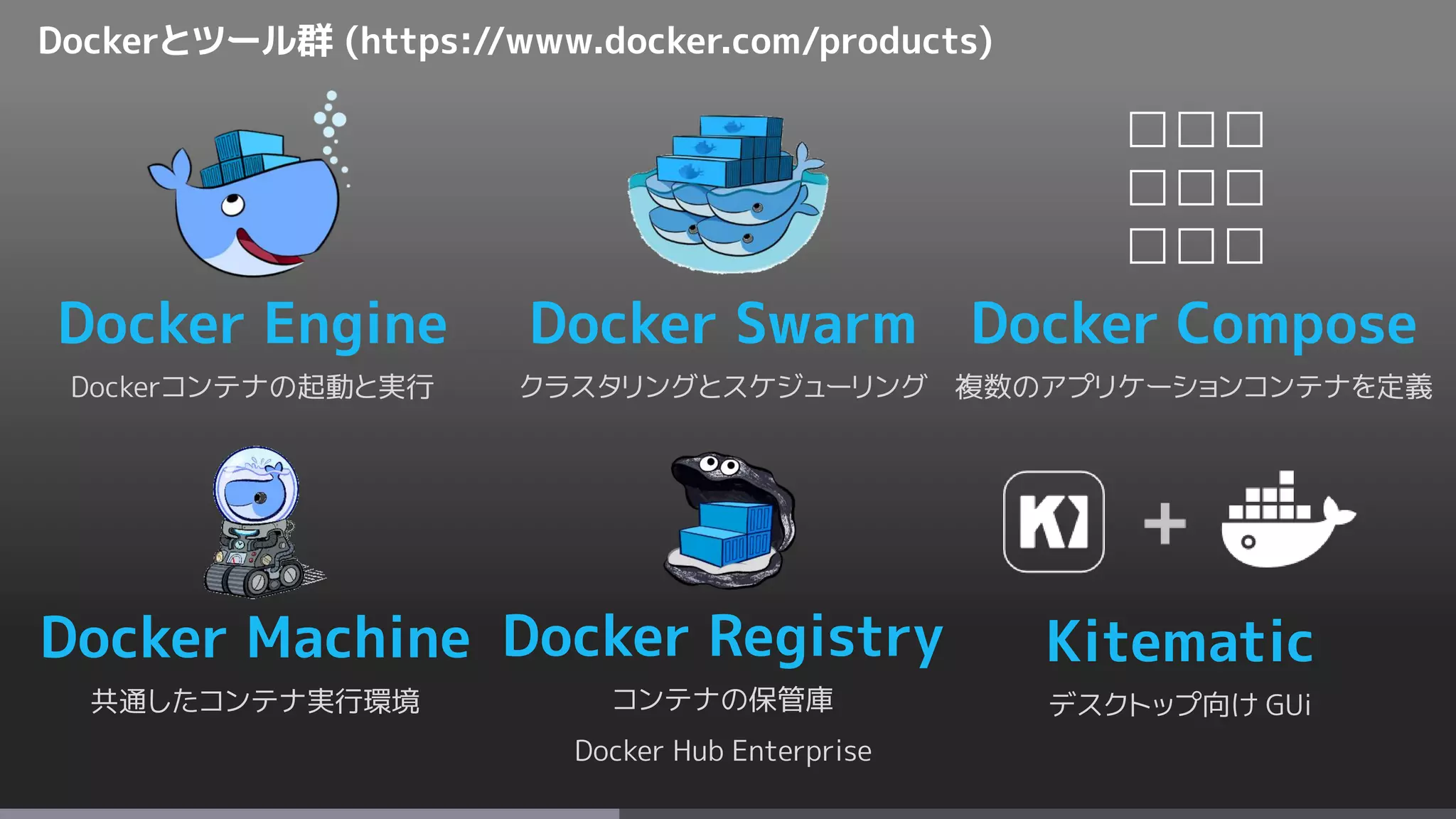1456x819 pixels.
Task: Click the text 'クラスタリングとスケジューリング'
Action: pyautogui.click(x=723, y=387)
